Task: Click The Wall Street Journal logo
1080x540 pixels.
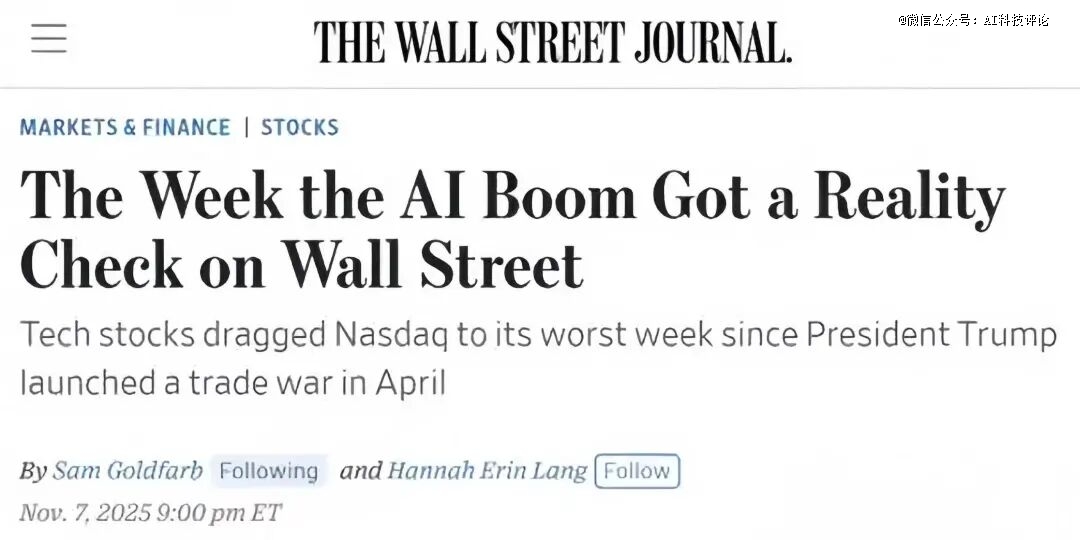Action: click(552, 41)
